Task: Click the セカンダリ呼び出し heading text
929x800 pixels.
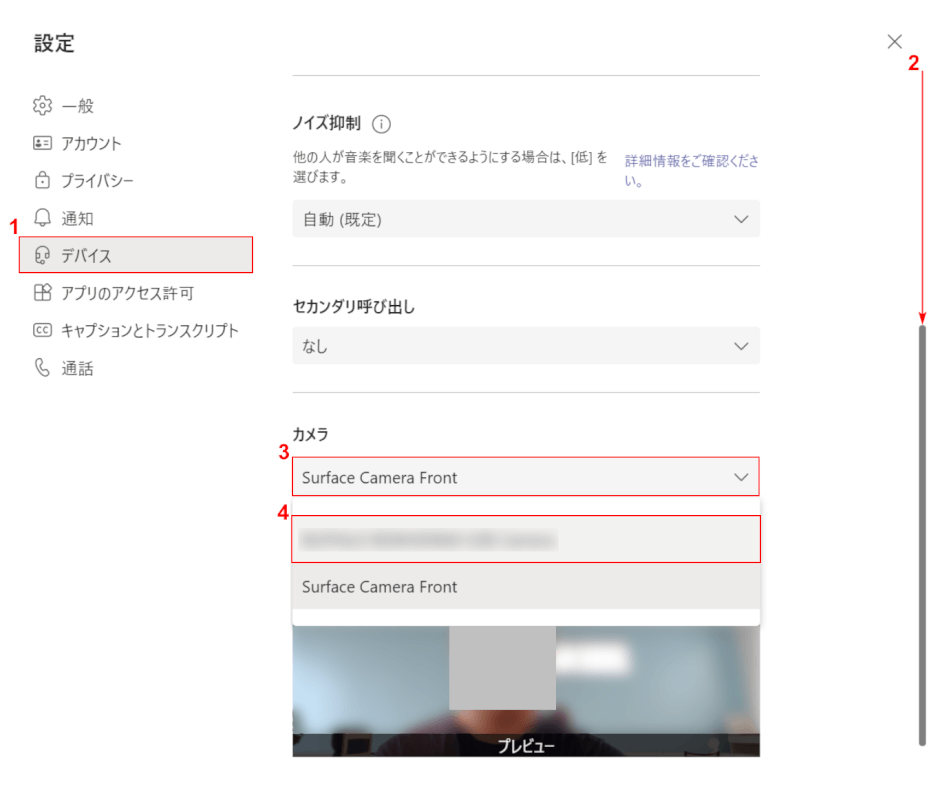Action: (x=354, y=306)
